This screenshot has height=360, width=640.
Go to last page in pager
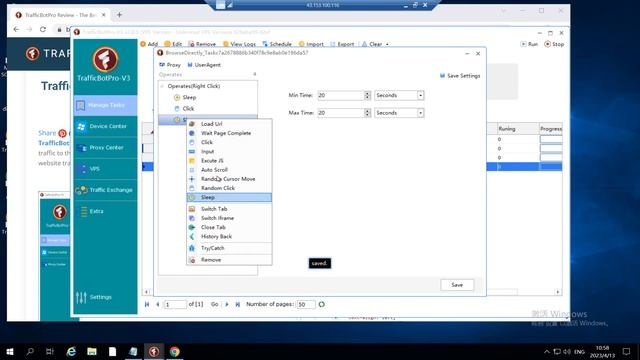[238, 304]
